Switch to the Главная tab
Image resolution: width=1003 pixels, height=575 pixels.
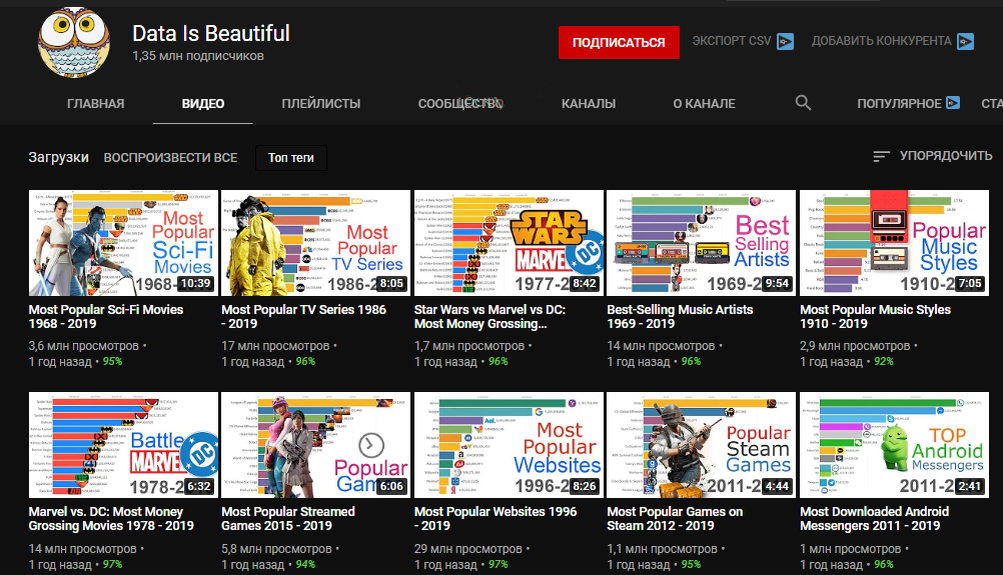(95, 104)
